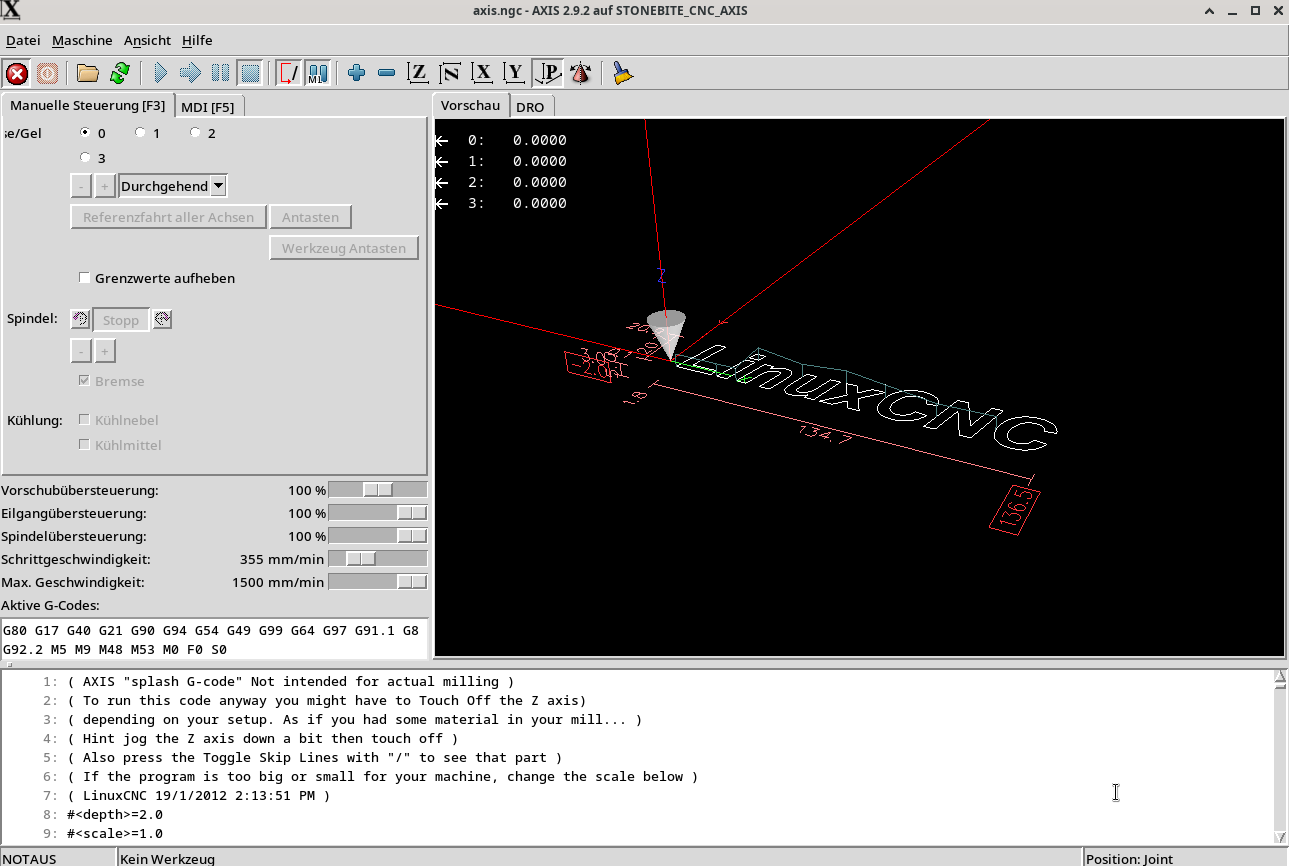
Task: Click G-code scrollbar down arrow
Action: pyautogui.click(x=1280, y=836)
